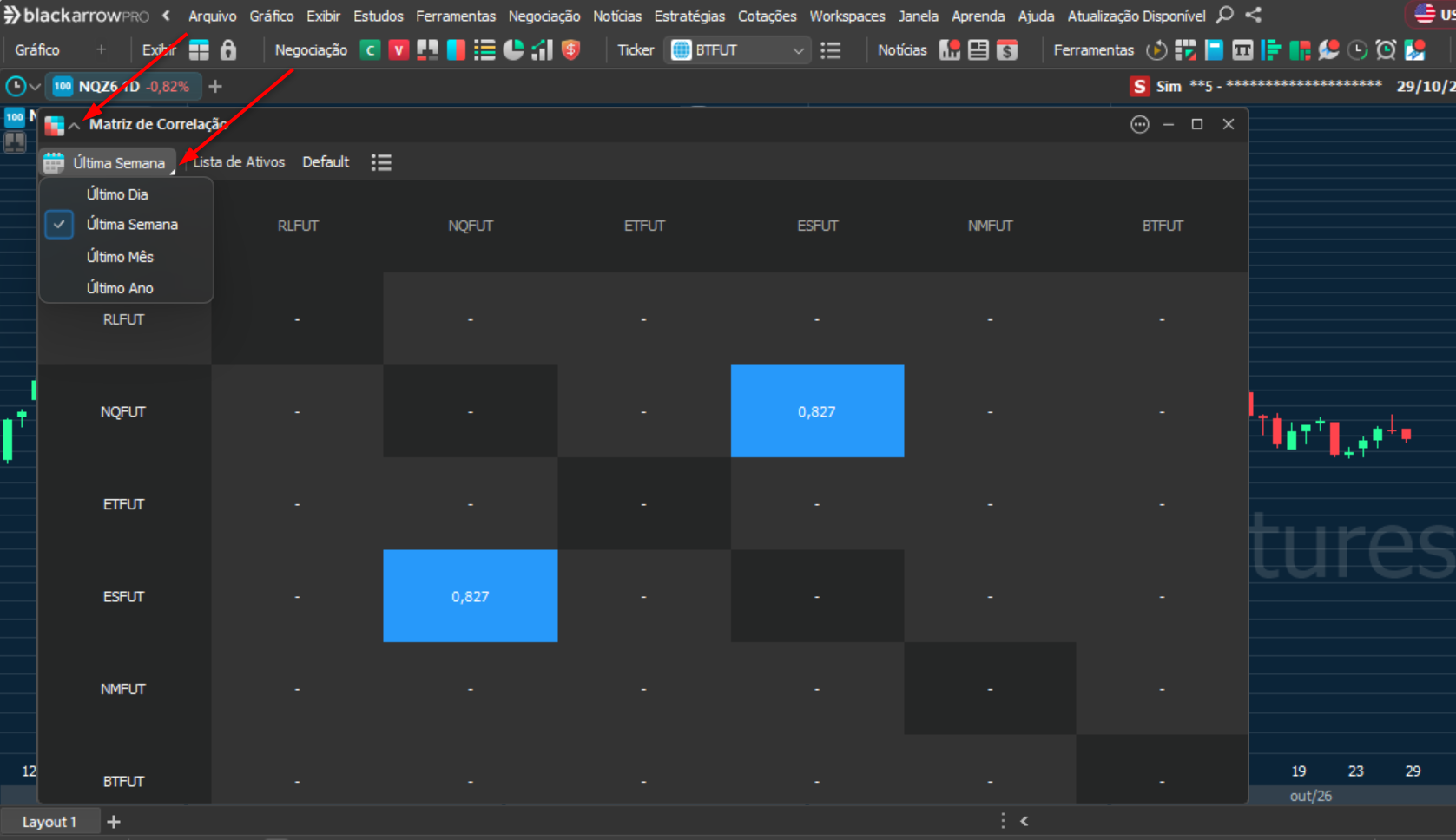1456x840 pixels.
Task: Click the alarm clock icon in Ferramentas
Action: coord(1387,50)
